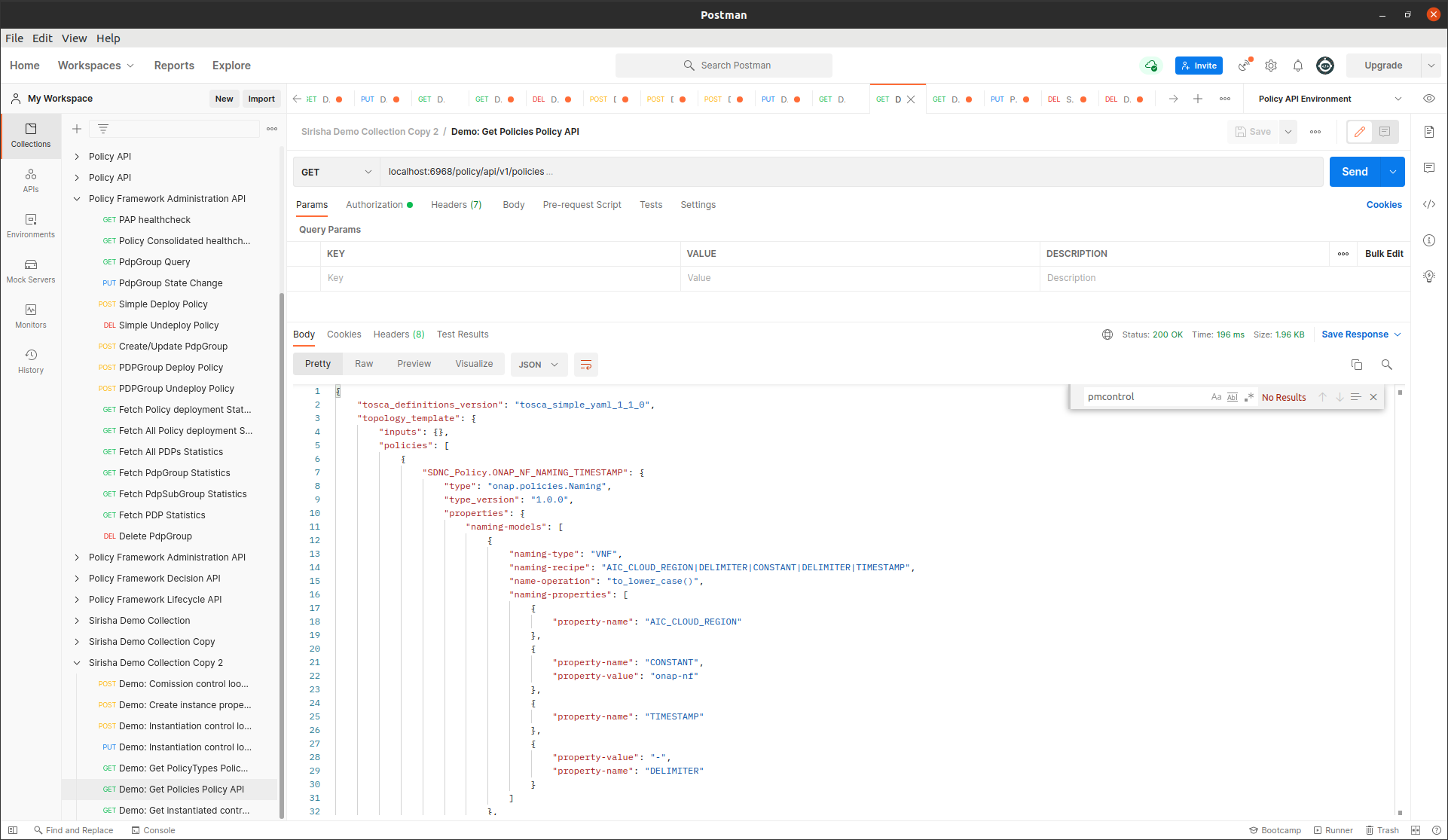Open the Monitors sidebar panel
The width and height of the screenshot is (1448, 840).
pyautogui.click(x=31, y=316)
